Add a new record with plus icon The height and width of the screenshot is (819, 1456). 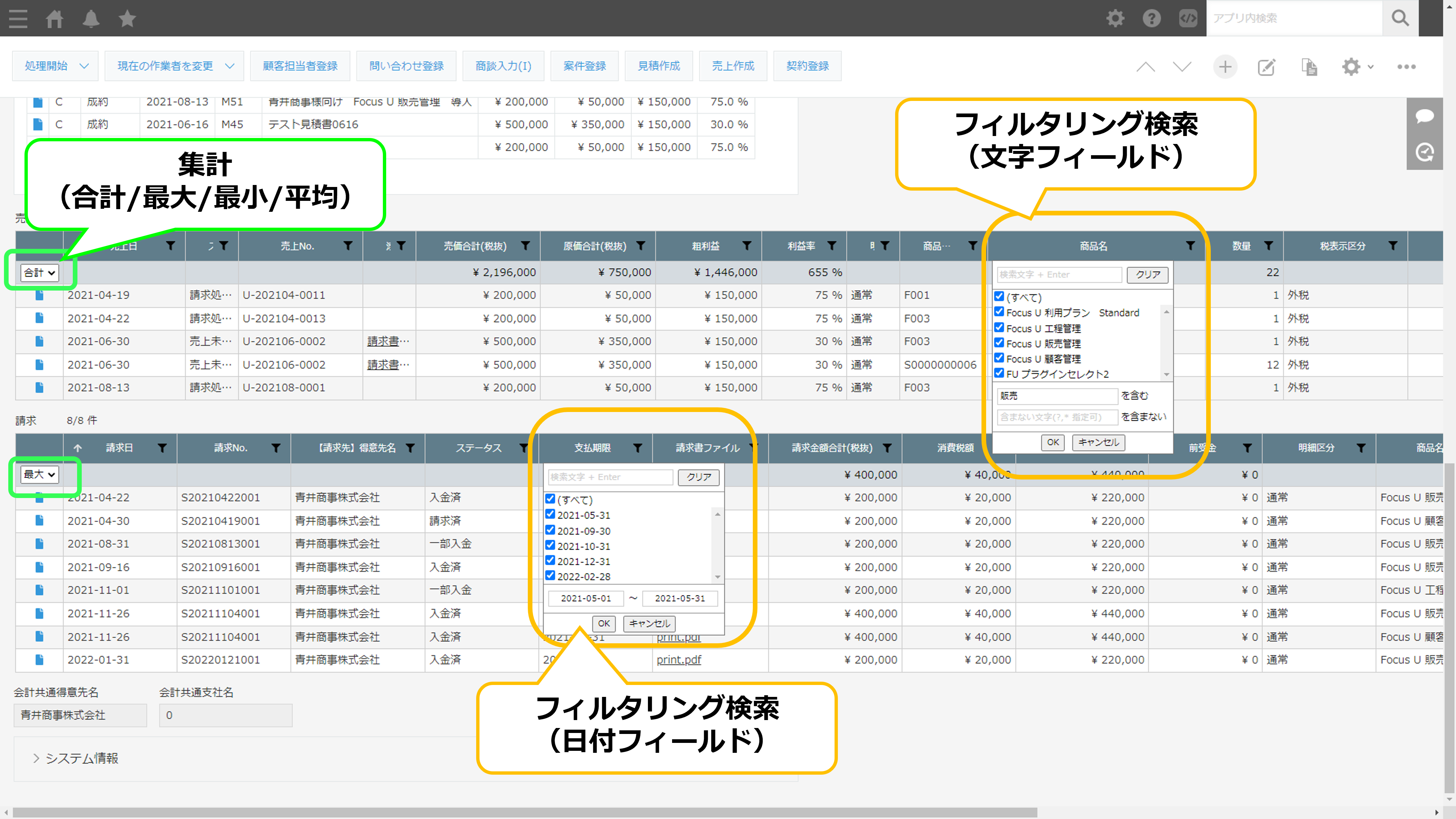point(1225,67)
